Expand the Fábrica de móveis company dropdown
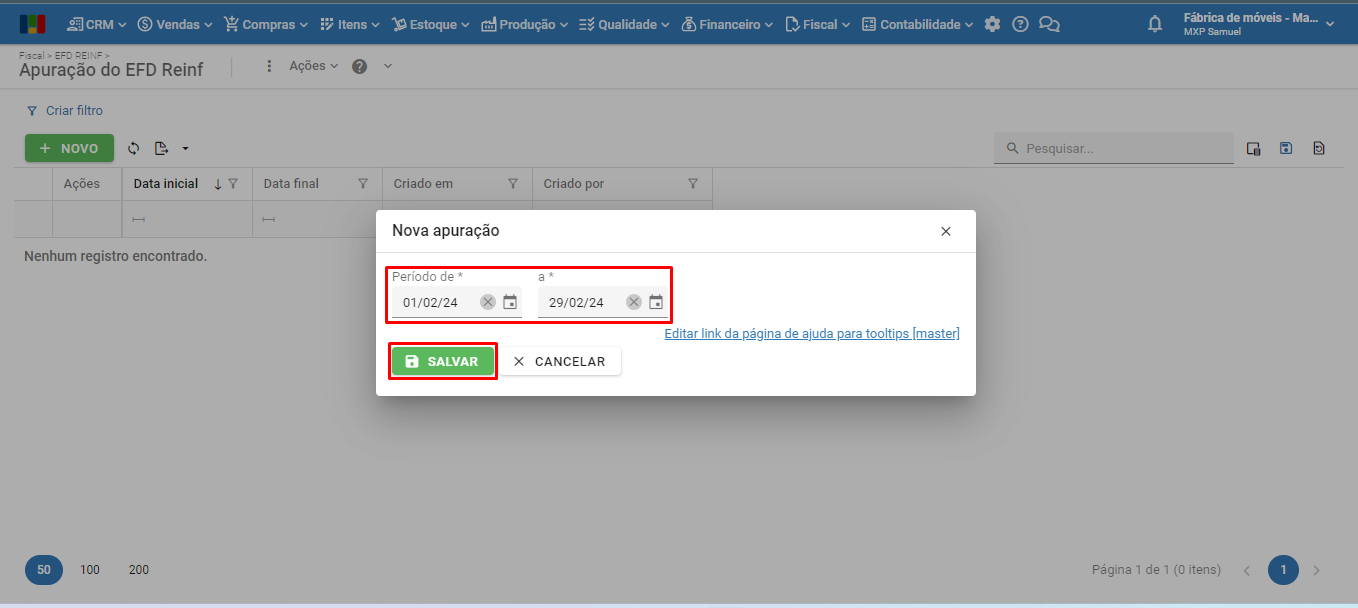The image size is (1358, 608). point(1259,24)
